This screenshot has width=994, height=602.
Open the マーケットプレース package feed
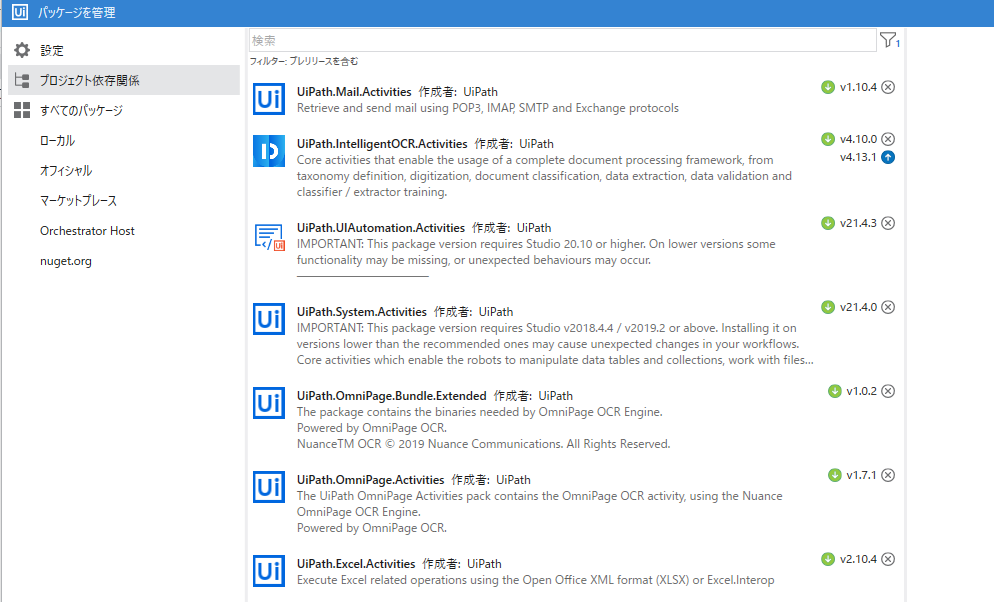click(x=79, y=201)
